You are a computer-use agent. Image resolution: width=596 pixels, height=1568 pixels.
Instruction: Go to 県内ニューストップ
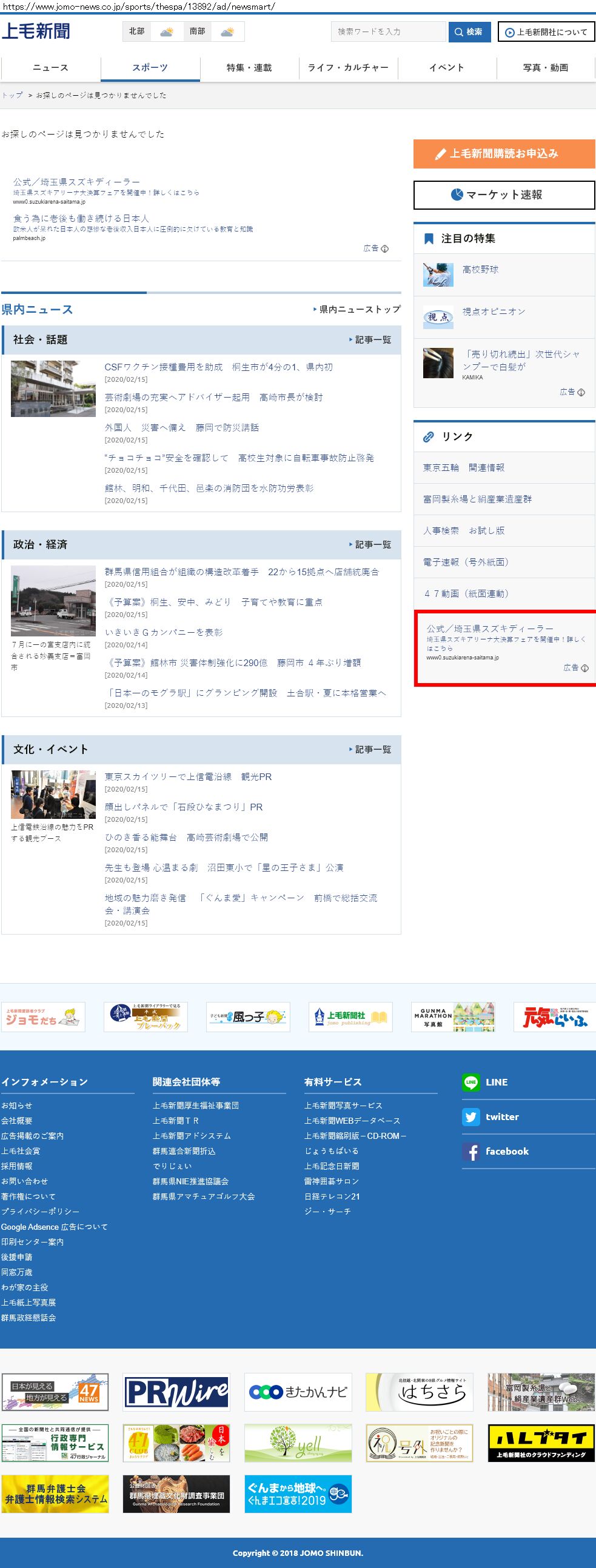(x=359, y=309)
